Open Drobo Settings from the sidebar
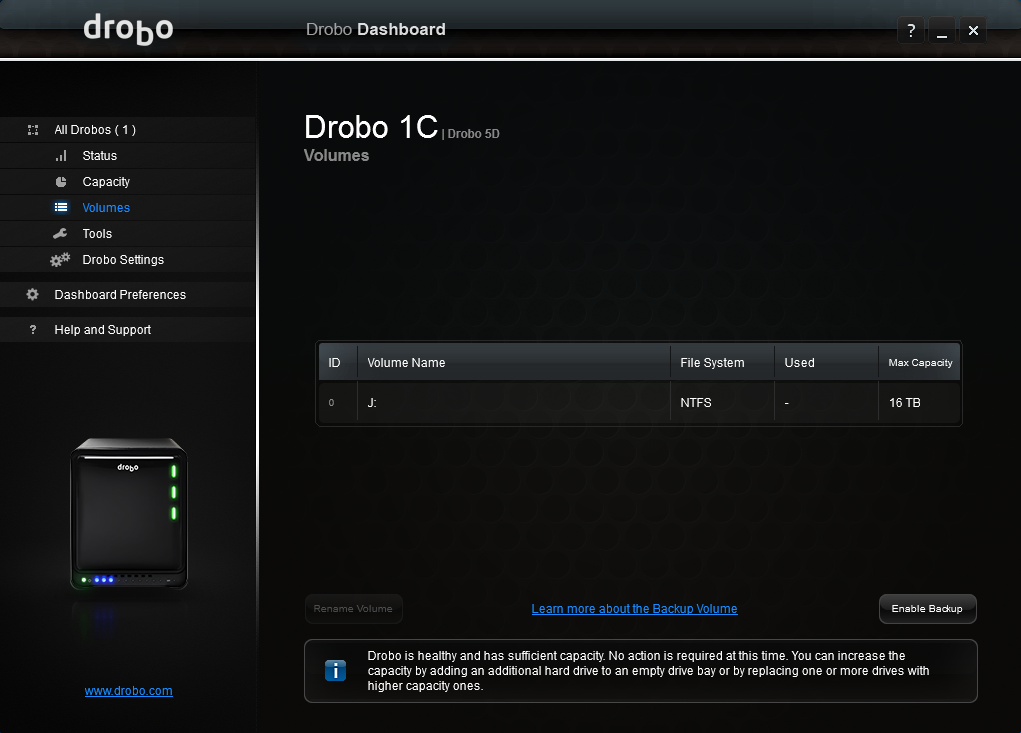 123,260
